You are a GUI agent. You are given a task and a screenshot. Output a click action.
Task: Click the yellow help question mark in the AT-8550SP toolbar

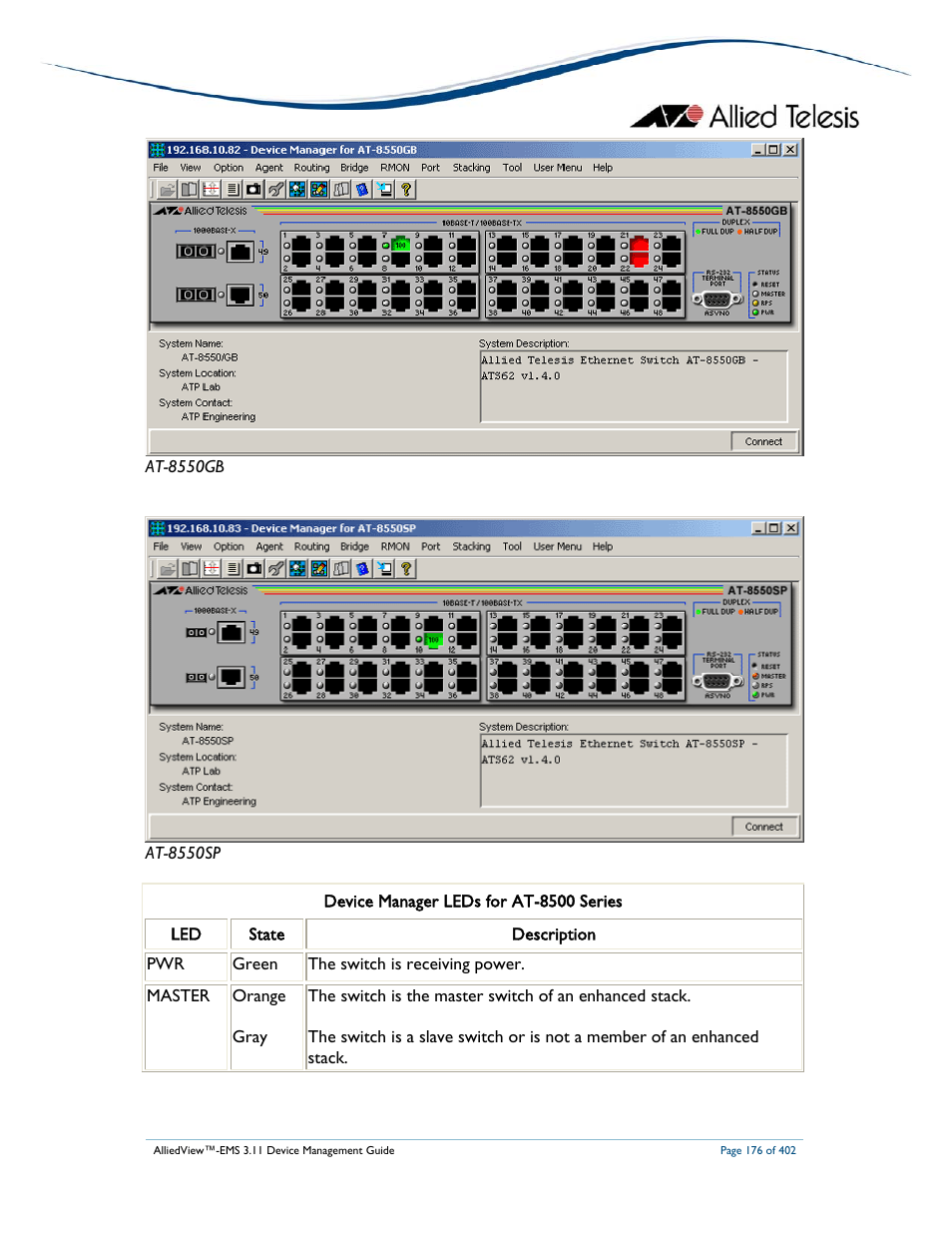pyautogui.click(x=406, y=568)
